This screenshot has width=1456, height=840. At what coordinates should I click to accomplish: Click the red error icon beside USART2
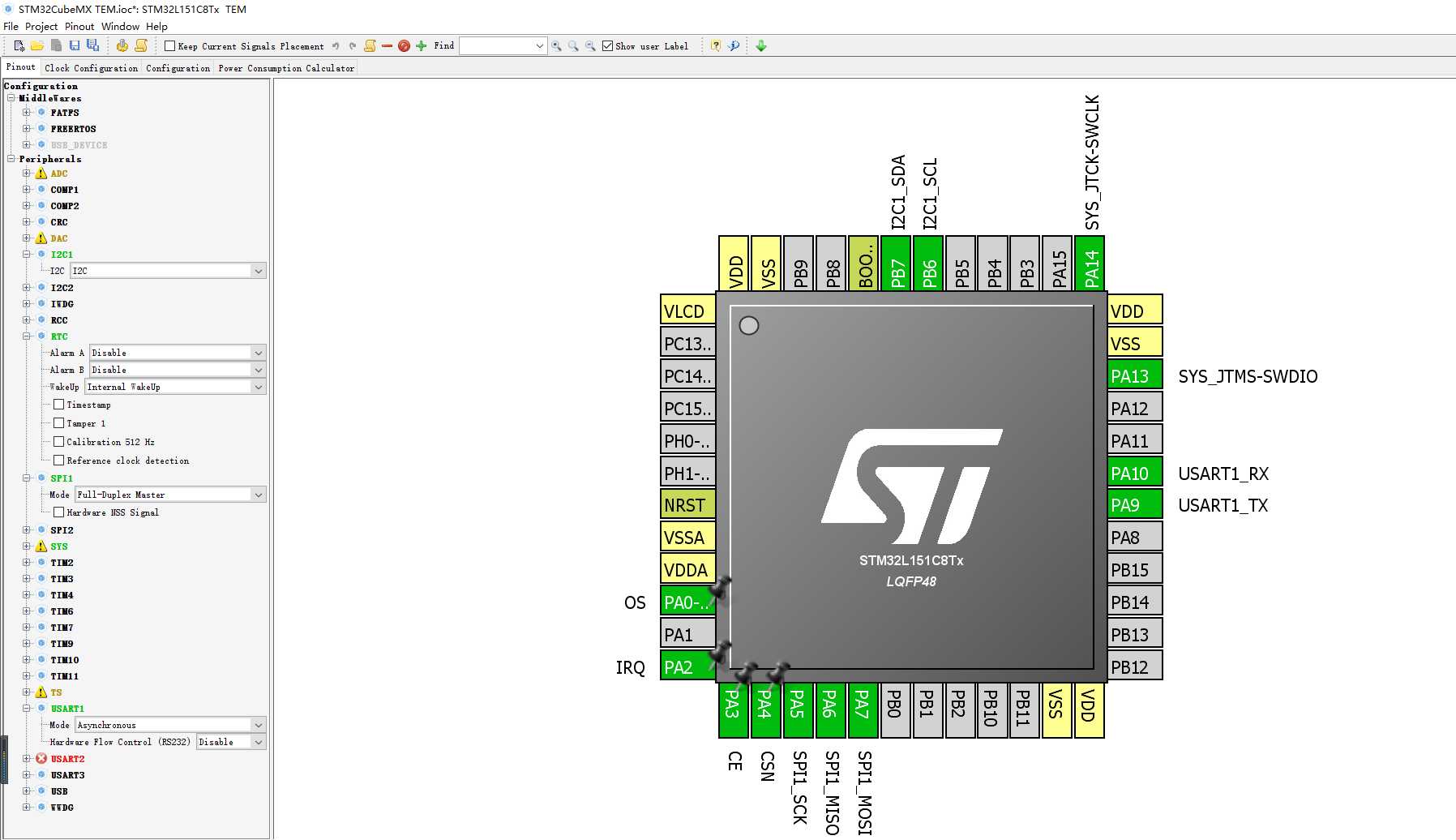[41, 759]
